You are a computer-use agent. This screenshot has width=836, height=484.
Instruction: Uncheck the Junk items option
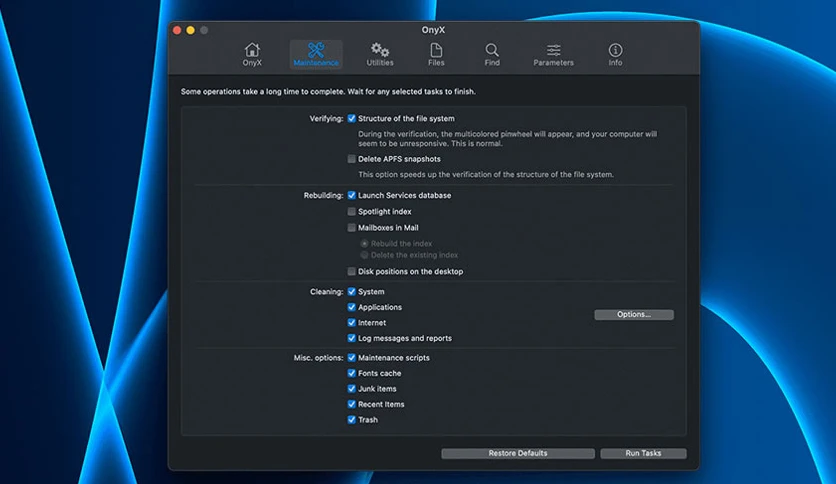tap(351, 389)
